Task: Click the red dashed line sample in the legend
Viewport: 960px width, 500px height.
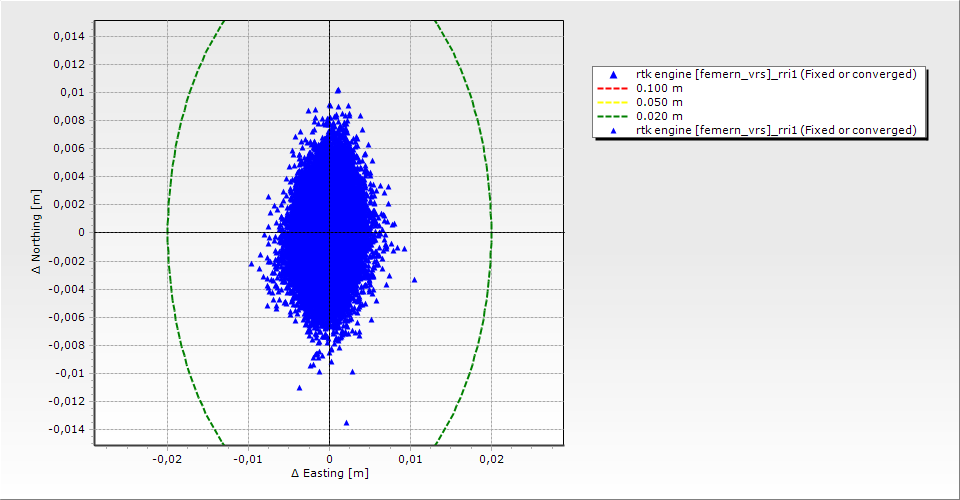Action: 614,88
